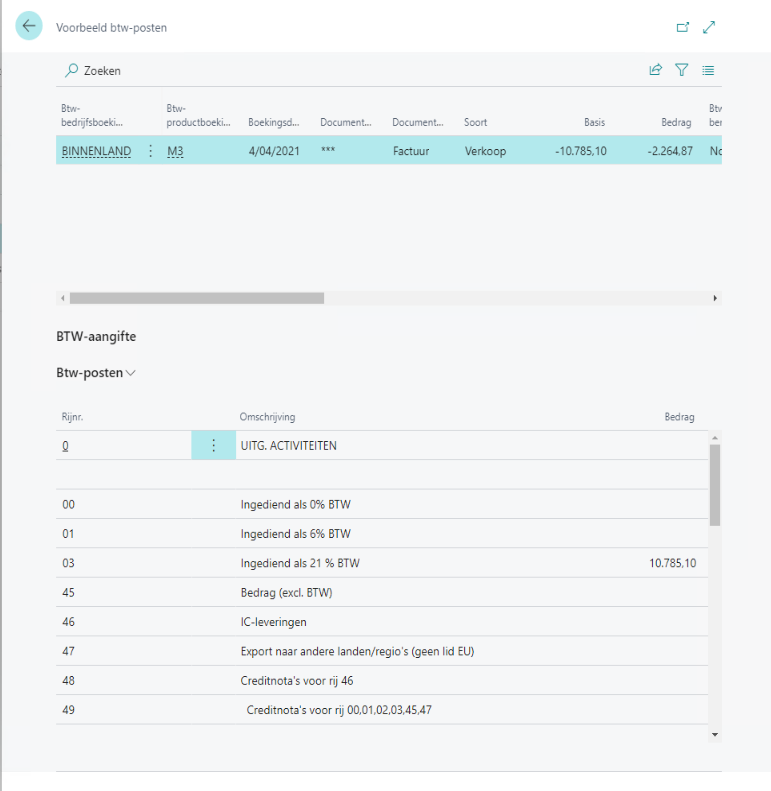
Task: Expand page to full screen icon
Action: tap(709, 28)
